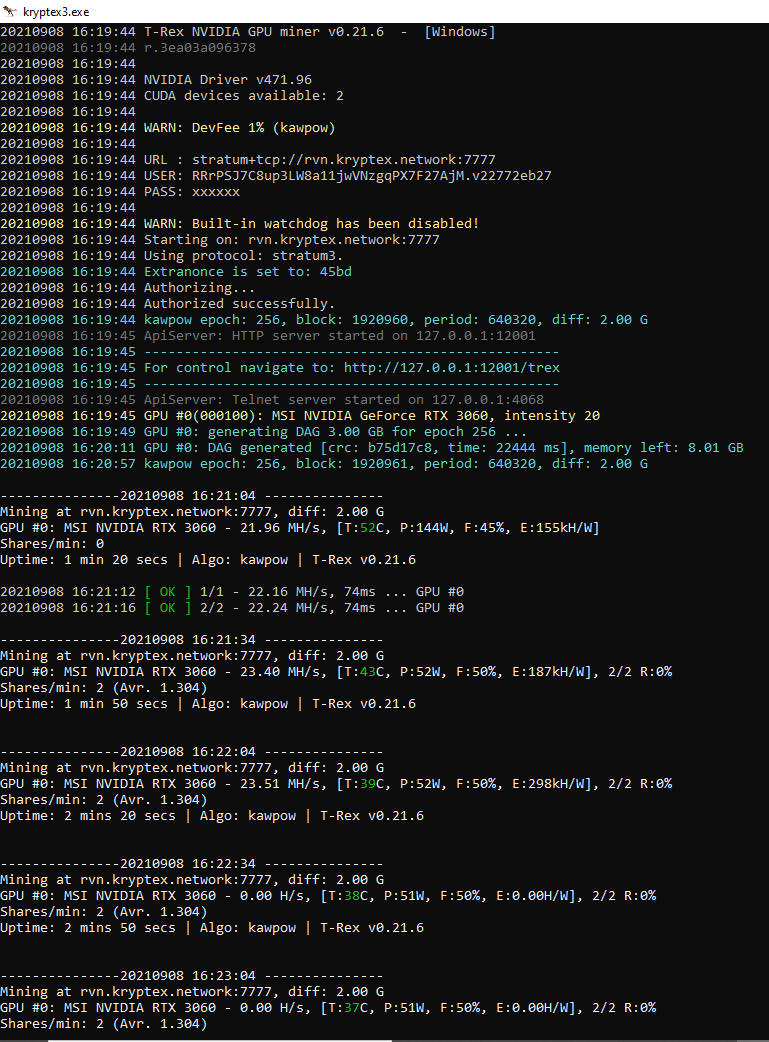Click the GPU #0 line with T:37C
The width and height of the screenshot is (769, 1042).
328,1007
